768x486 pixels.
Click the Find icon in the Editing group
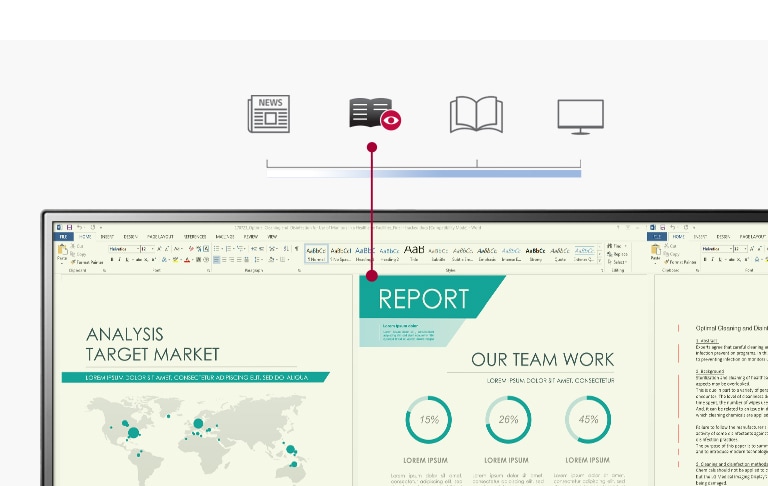tap(617, 246)
